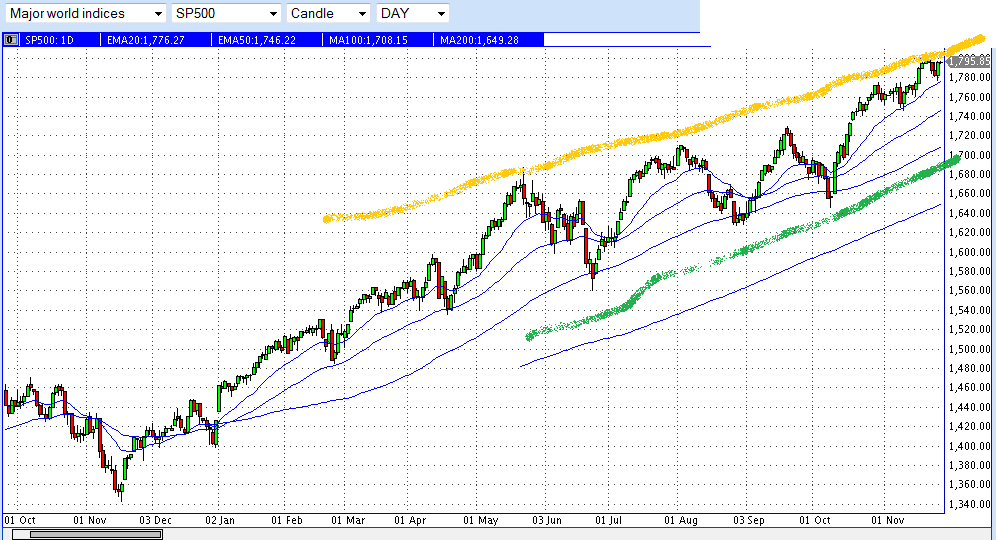Click the MA100:1,708.15 indicator label
Screen dimensions: 996x540
pos(368,40)
